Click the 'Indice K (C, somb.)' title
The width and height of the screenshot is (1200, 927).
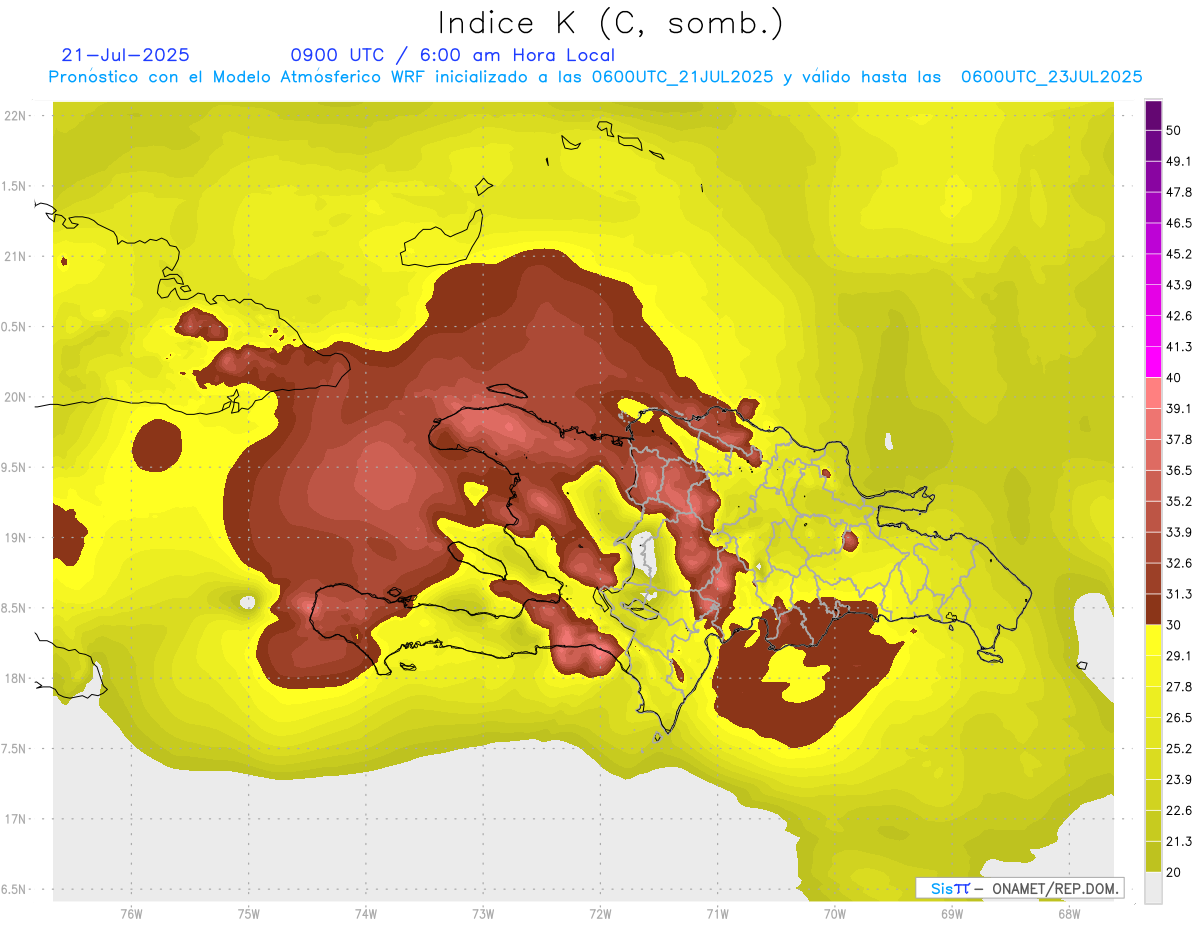tap(610, 24)
